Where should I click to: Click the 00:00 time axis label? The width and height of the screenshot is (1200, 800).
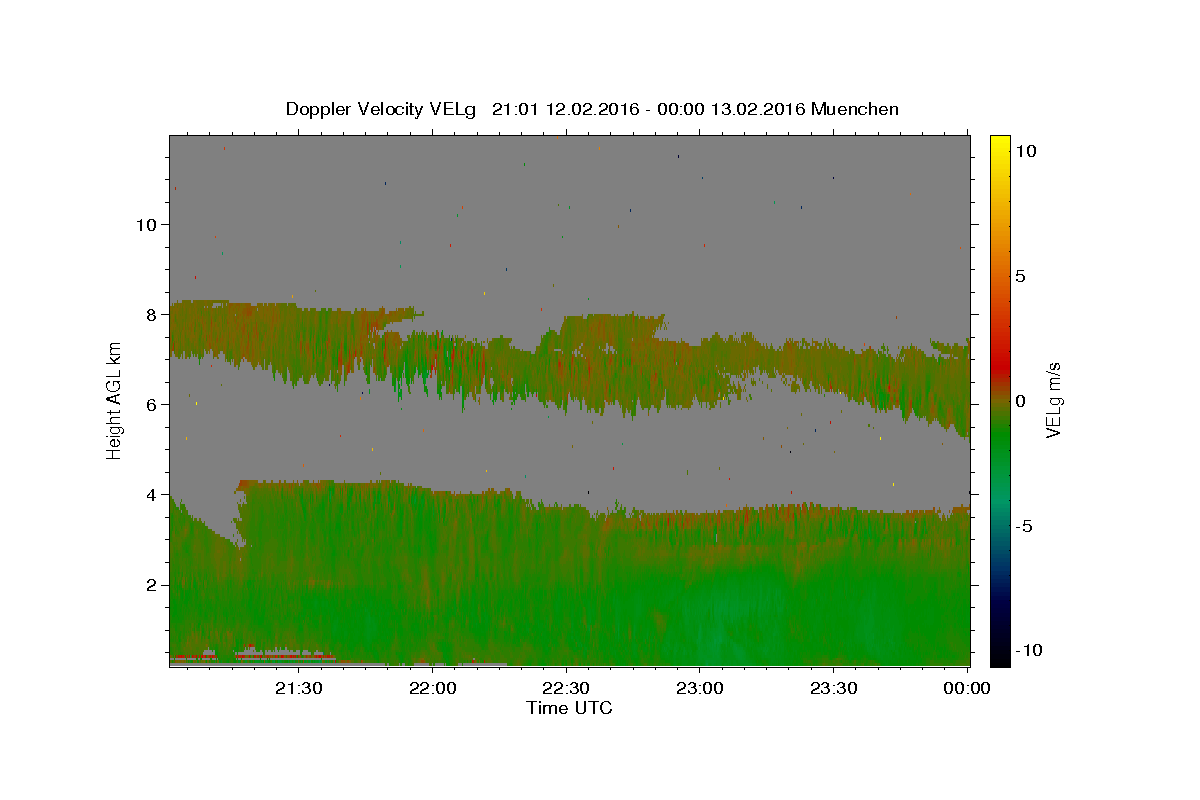tap(967, 688)
